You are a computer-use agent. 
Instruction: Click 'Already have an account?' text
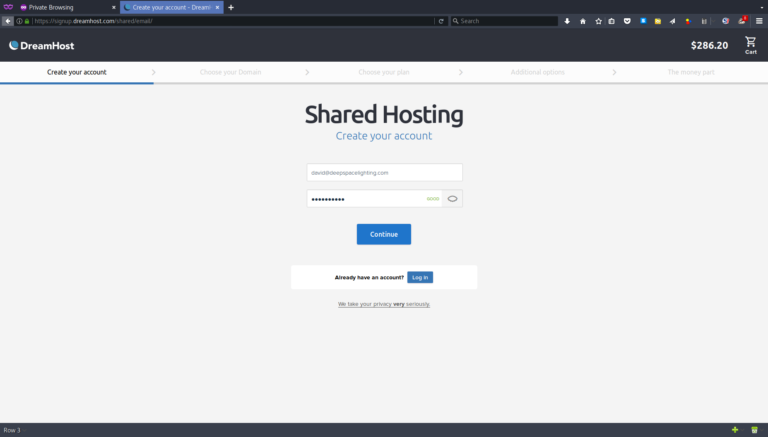tap(369, 277)
